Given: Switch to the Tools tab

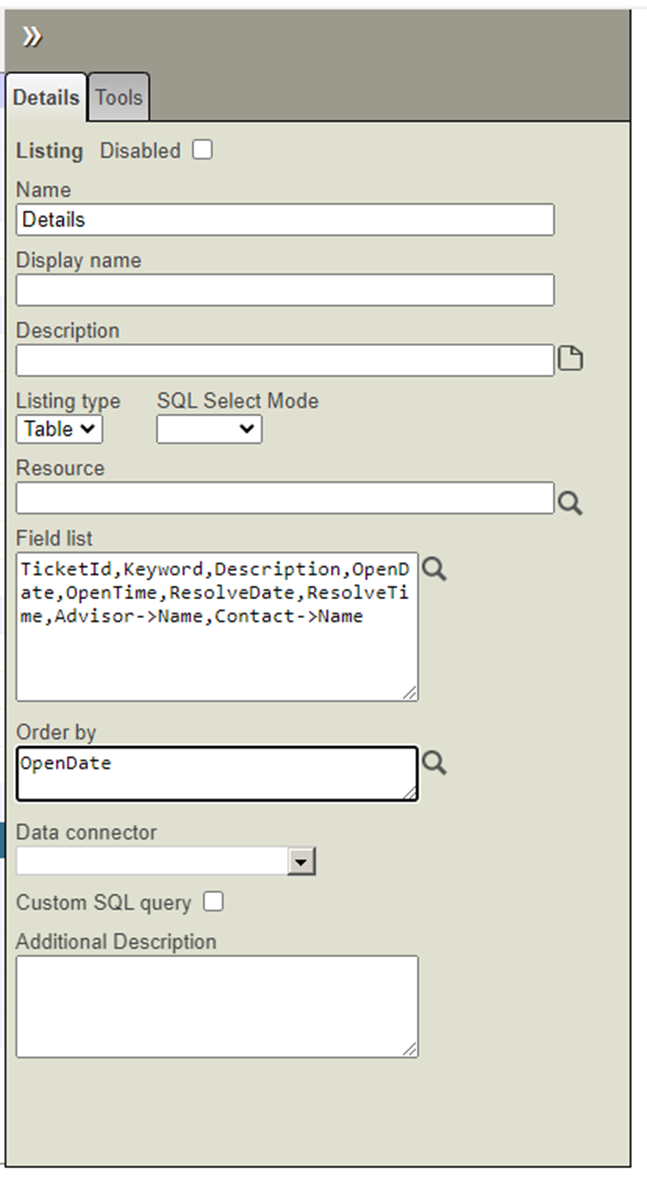Looking at the screenshot, I should pos(119,98).
